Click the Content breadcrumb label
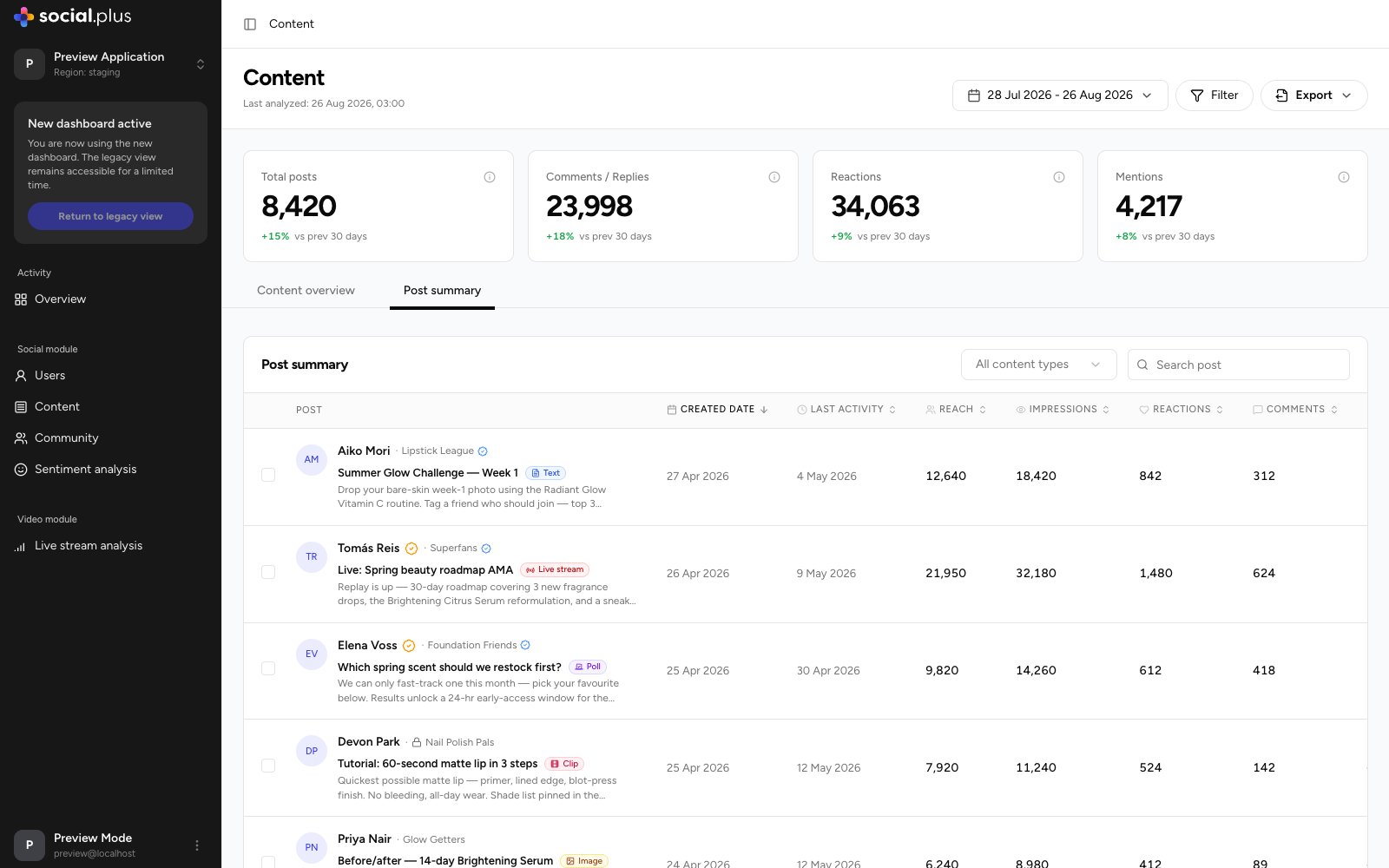 (292, 24)
